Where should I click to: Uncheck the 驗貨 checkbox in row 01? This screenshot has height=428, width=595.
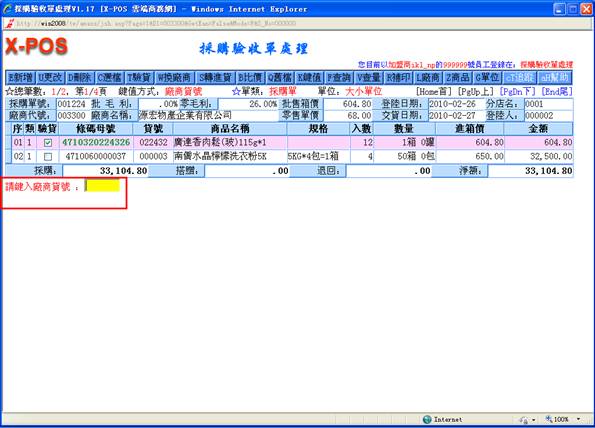(48, 143)
